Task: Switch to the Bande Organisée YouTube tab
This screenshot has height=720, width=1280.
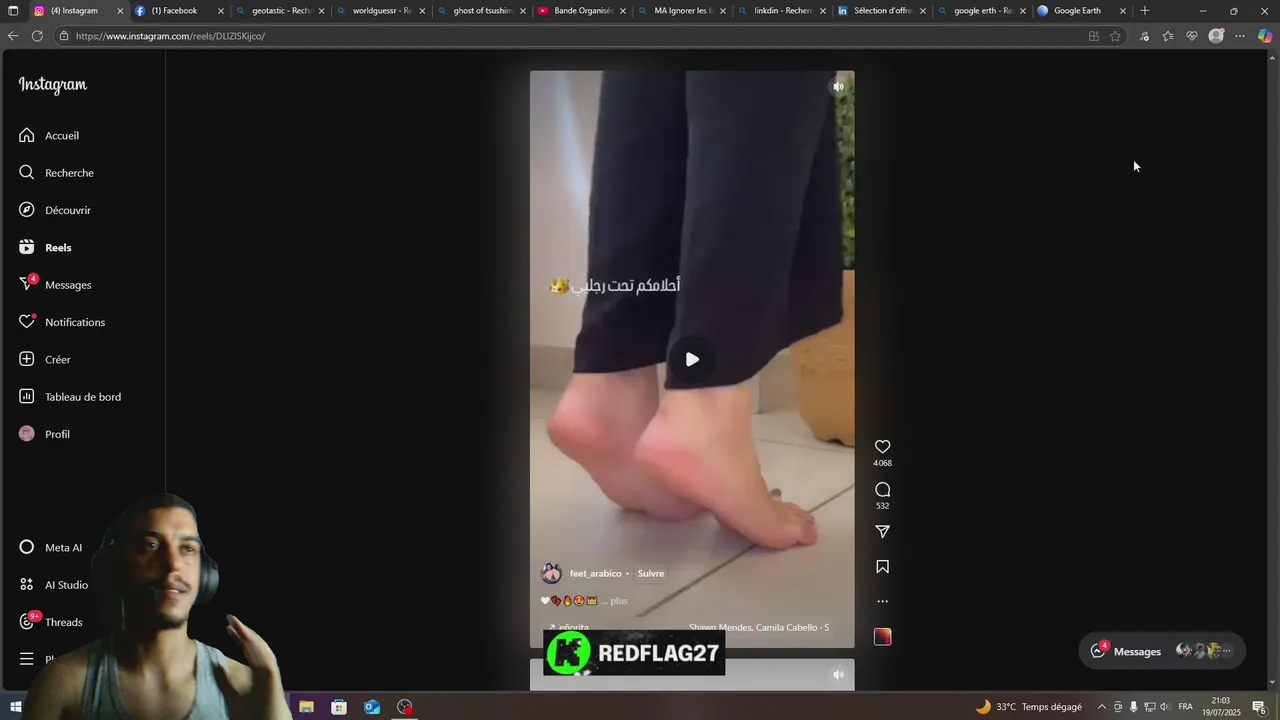Action: click(580, 11)
